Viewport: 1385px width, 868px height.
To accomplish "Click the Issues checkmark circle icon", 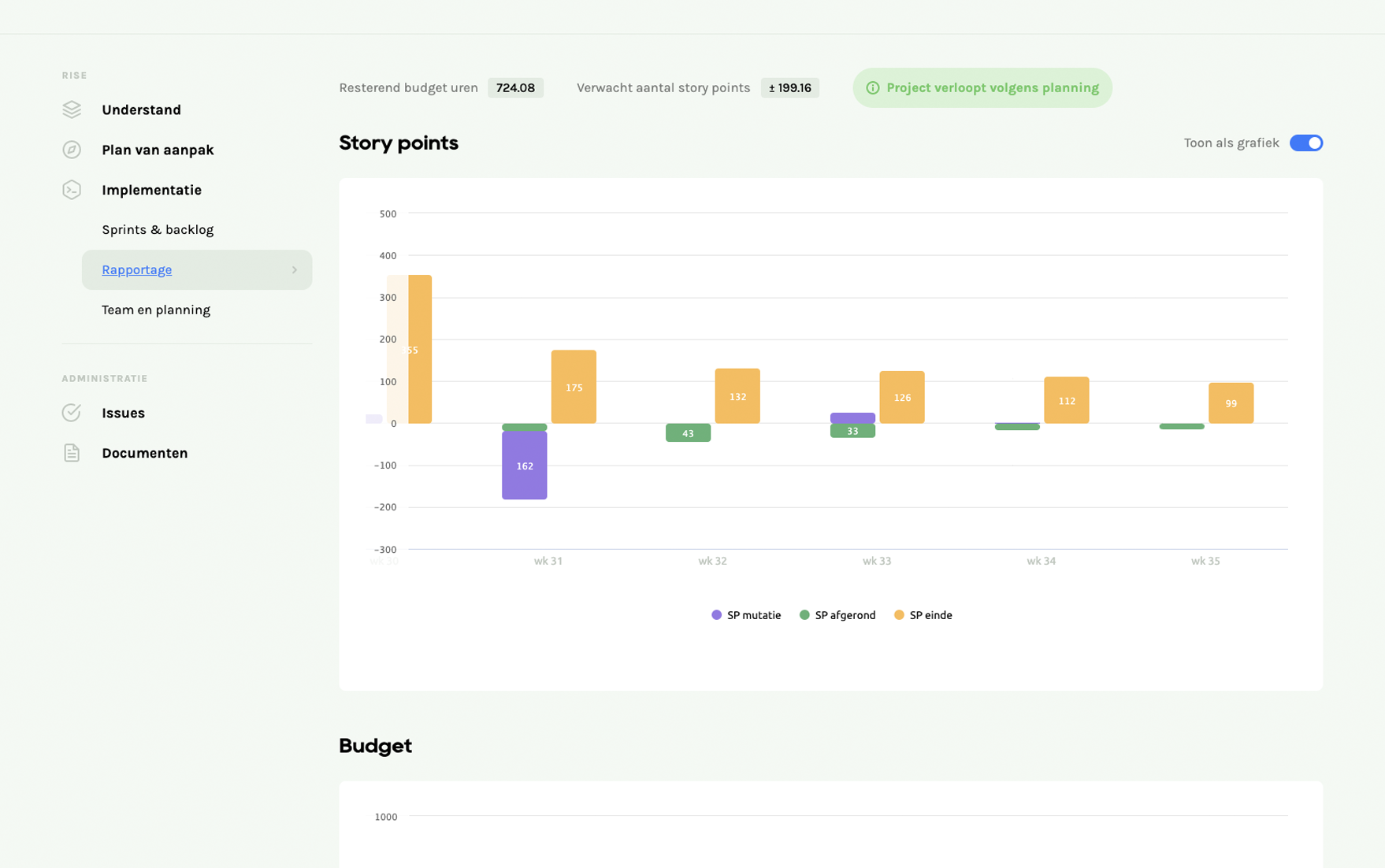I will (72, 413).
